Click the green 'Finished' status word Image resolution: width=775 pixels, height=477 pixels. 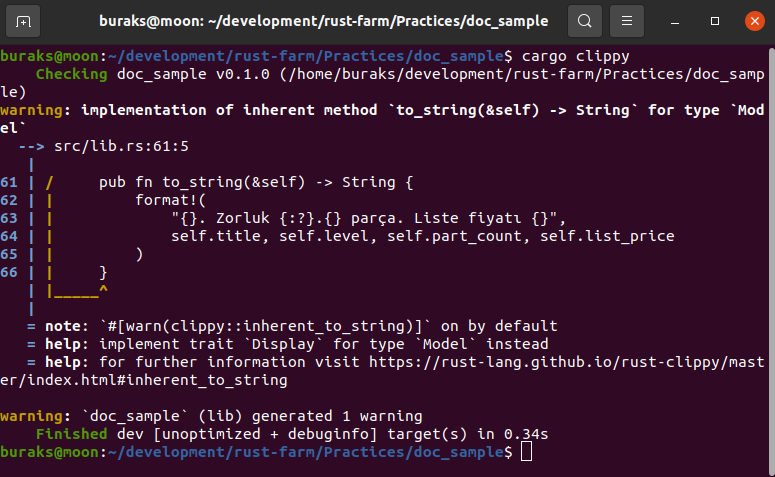tap(72, 435)
